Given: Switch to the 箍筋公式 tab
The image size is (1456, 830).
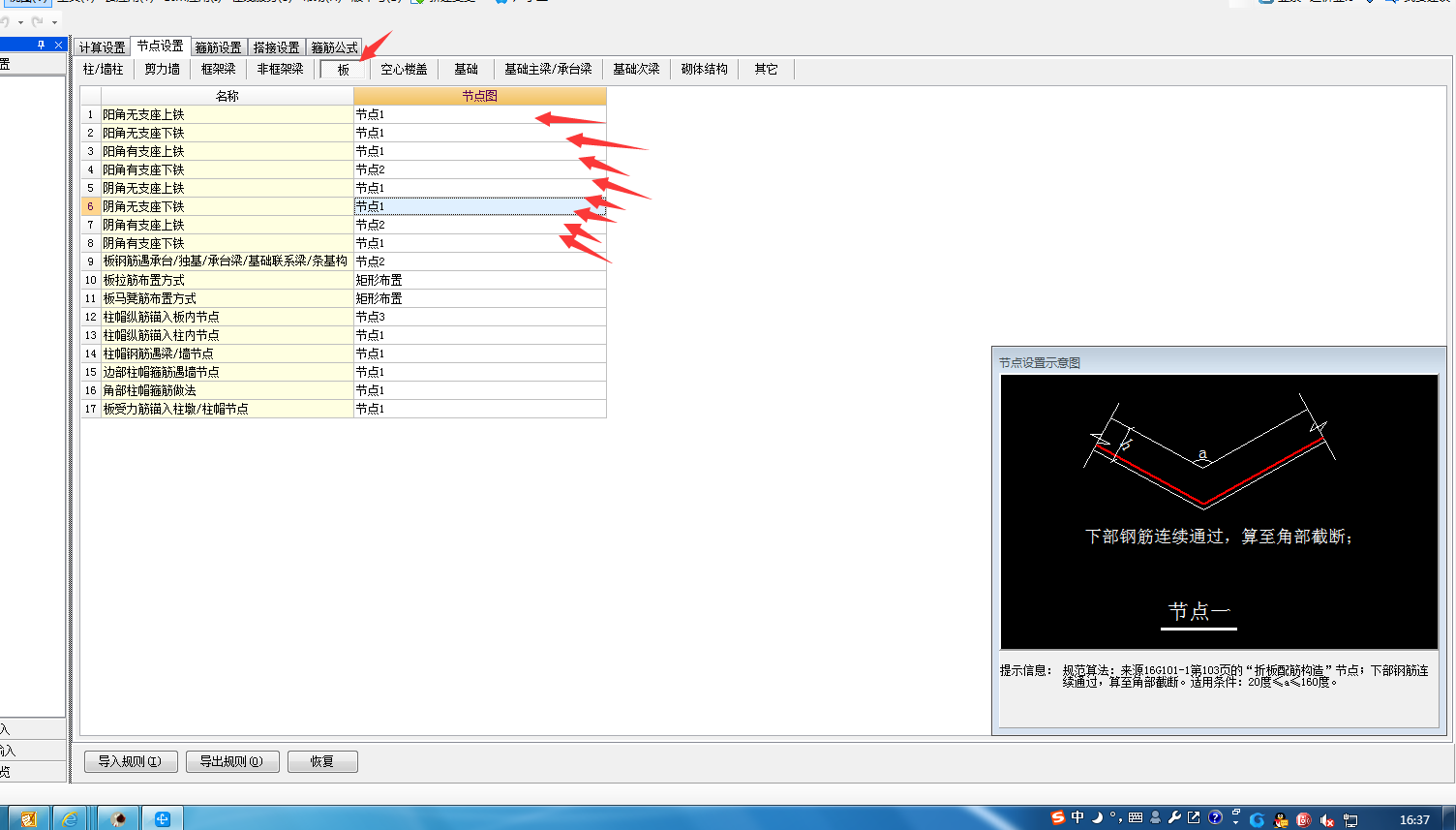Looking at the screenshot, I should [334, 47].
